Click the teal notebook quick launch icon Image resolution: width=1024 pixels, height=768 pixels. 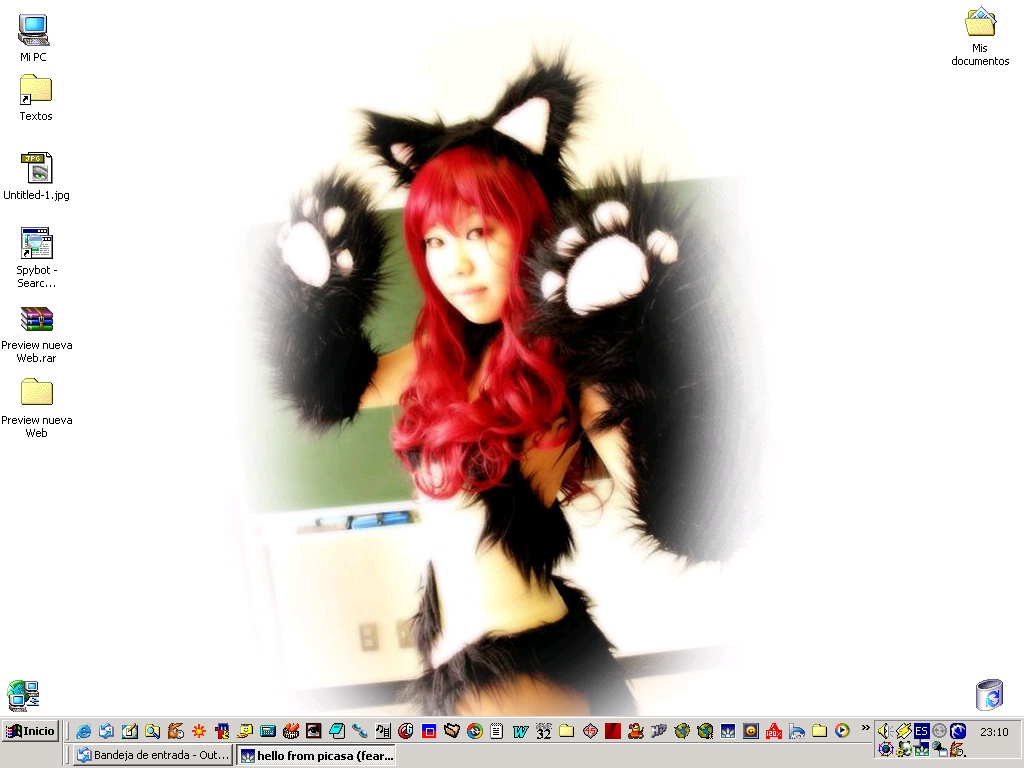pos(337,731)
